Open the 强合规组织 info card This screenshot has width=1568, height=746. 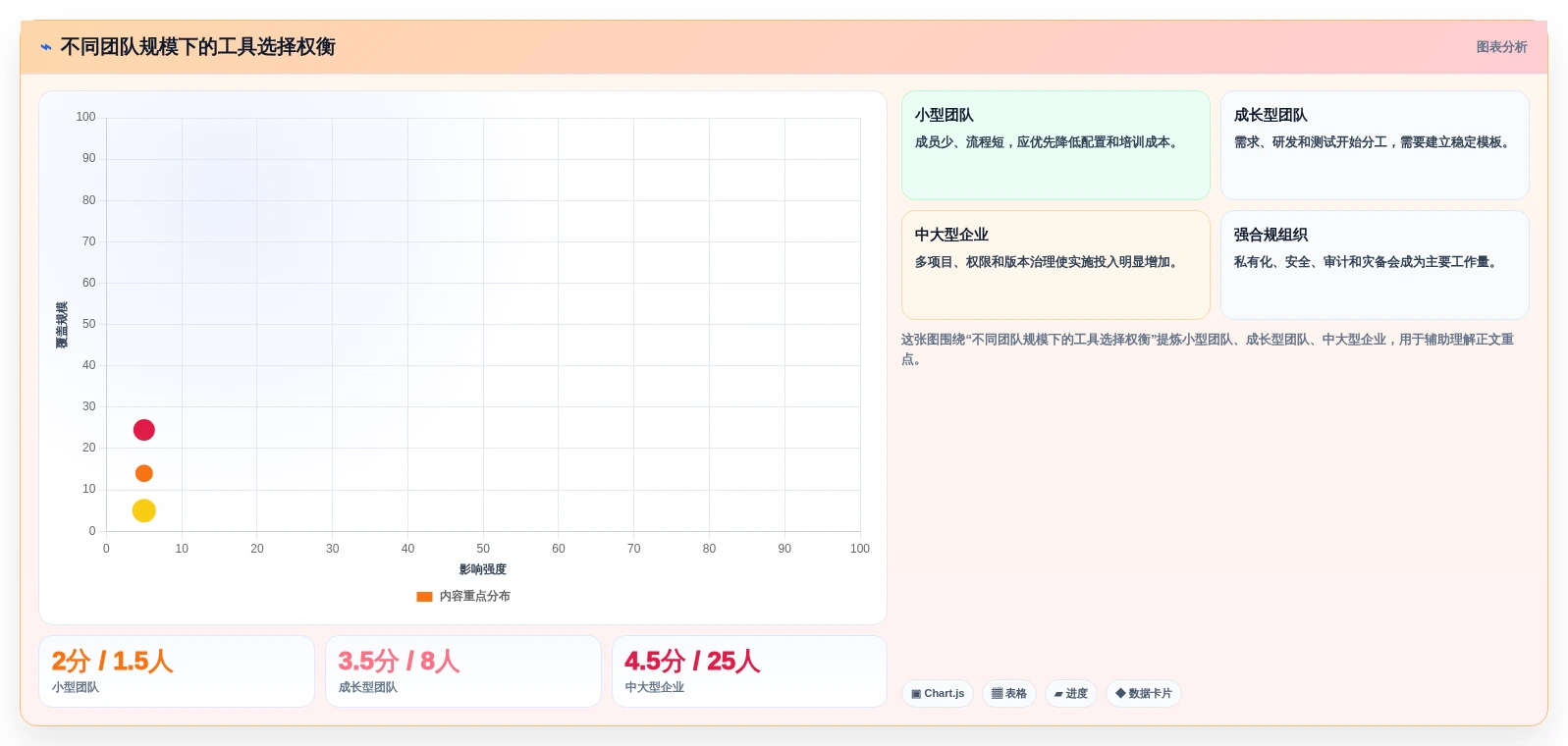pyautogui.click(x=1375, y=265)
